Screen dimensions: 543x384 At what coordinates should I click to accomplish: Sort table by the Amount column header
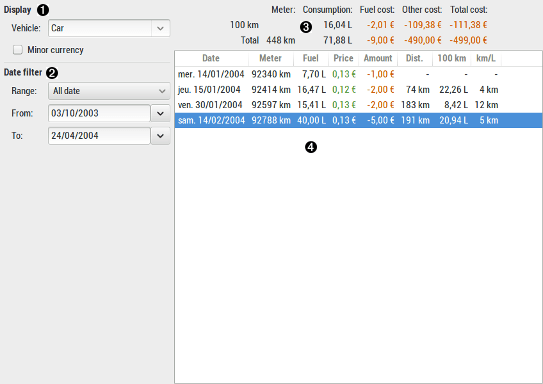coord(378,58)
